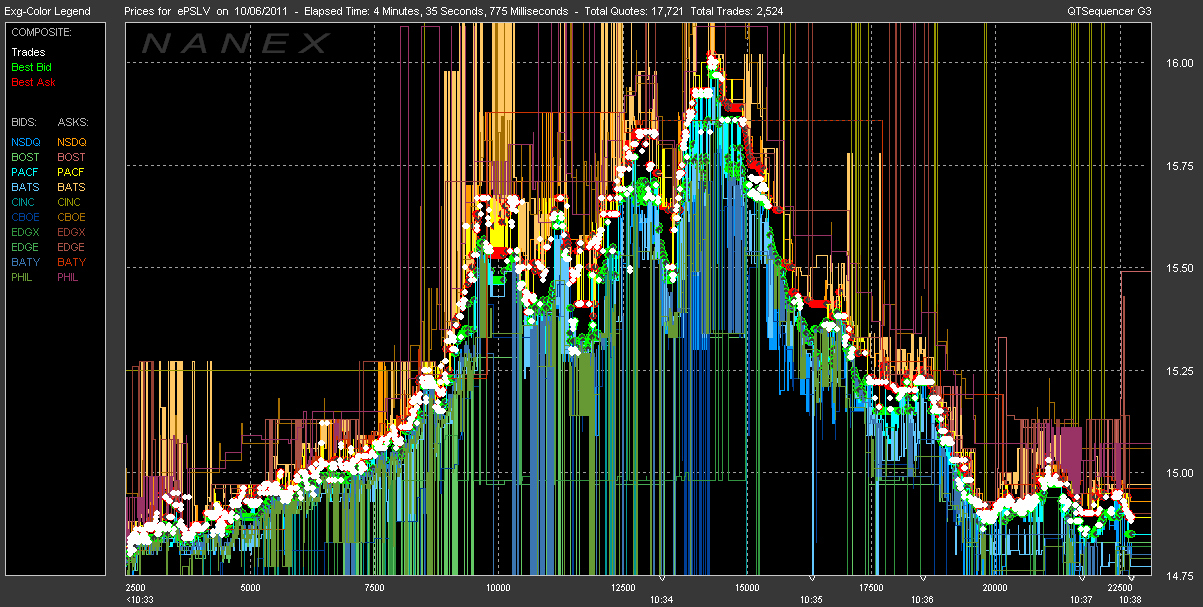This screenshot has width=1203, height=607.
Task: Click BOST in the ASKS column
Action: pos(72,157)
